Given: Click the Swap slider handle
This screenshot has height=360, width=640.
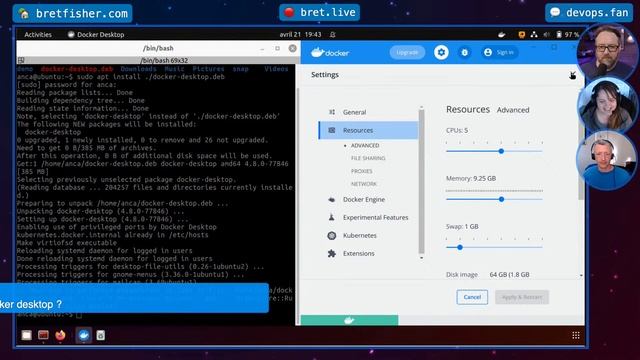Looking at the screenshot, I should click(x=460, y=247).
